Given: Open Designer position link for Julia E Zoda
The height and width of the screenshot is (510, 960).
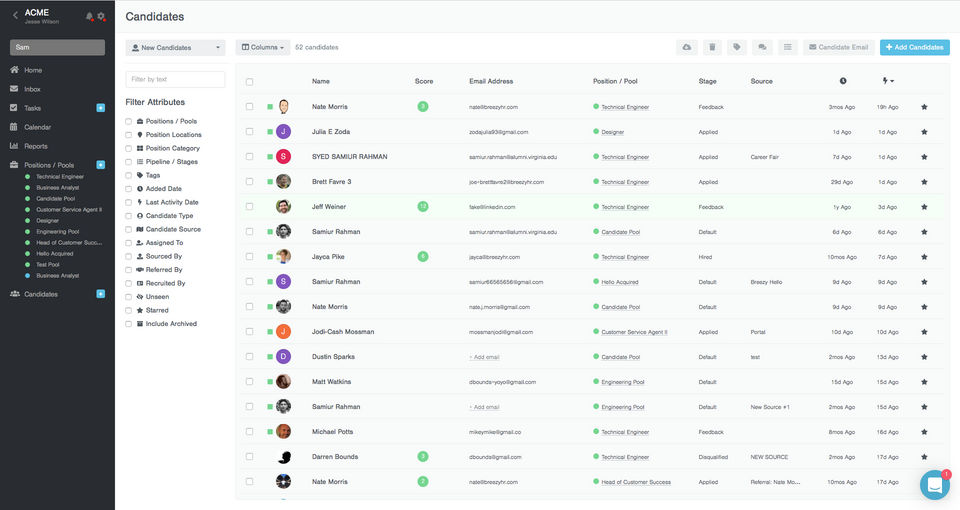Looking at the screenshot, I should (x=612, y=132).
